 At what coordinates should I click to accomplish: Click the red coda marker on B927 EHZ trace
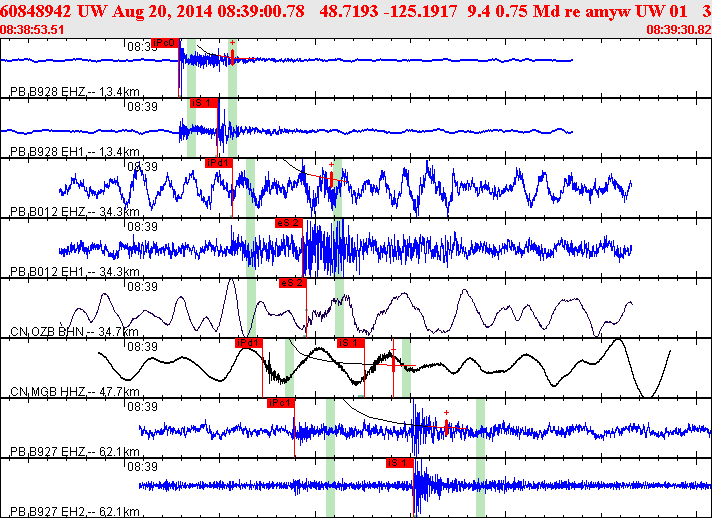click(446, 427)
